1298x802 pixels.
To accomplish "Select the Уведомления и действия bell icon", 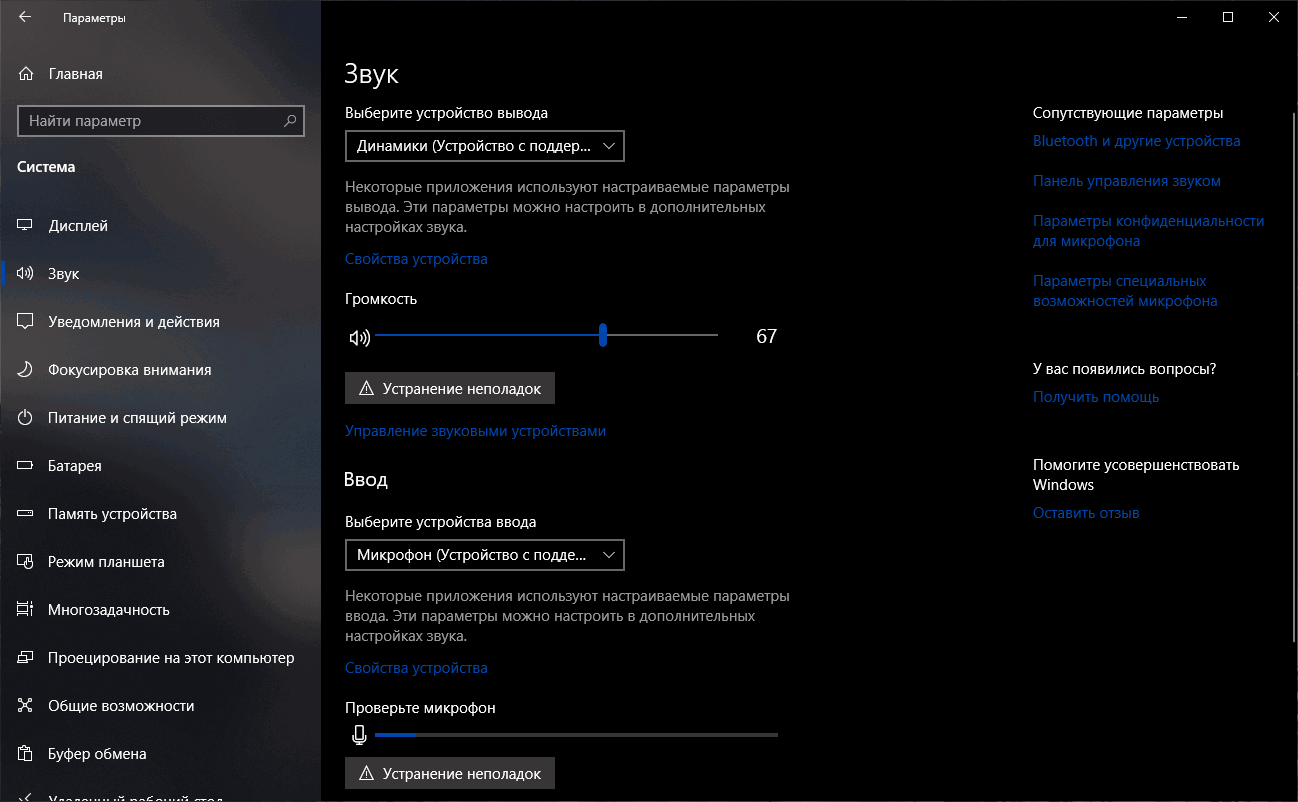I will (24, 321).
